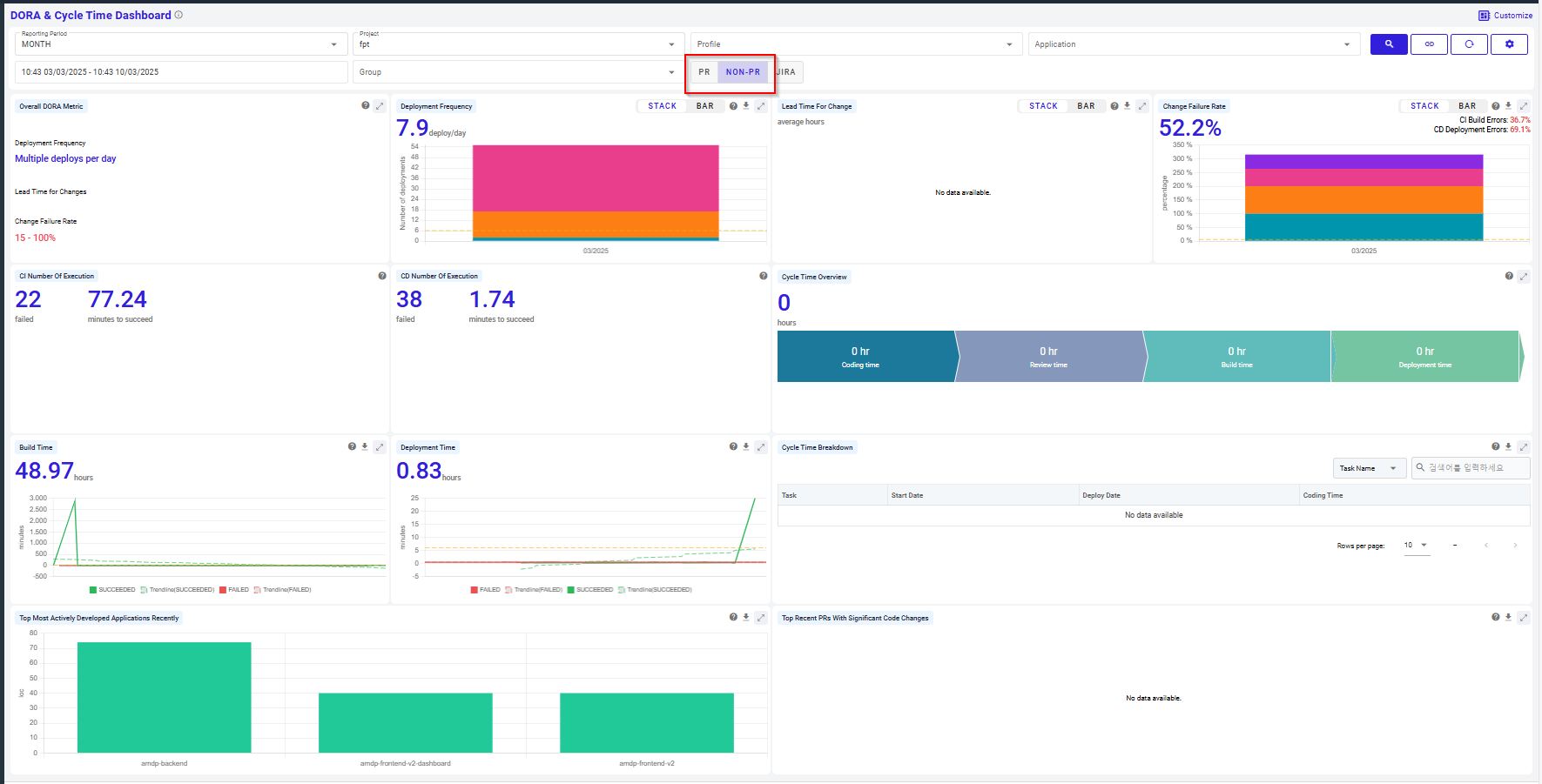
Task: Expand the Deployment Time panel
Action: pyautogui.click(x=761, y=446)
